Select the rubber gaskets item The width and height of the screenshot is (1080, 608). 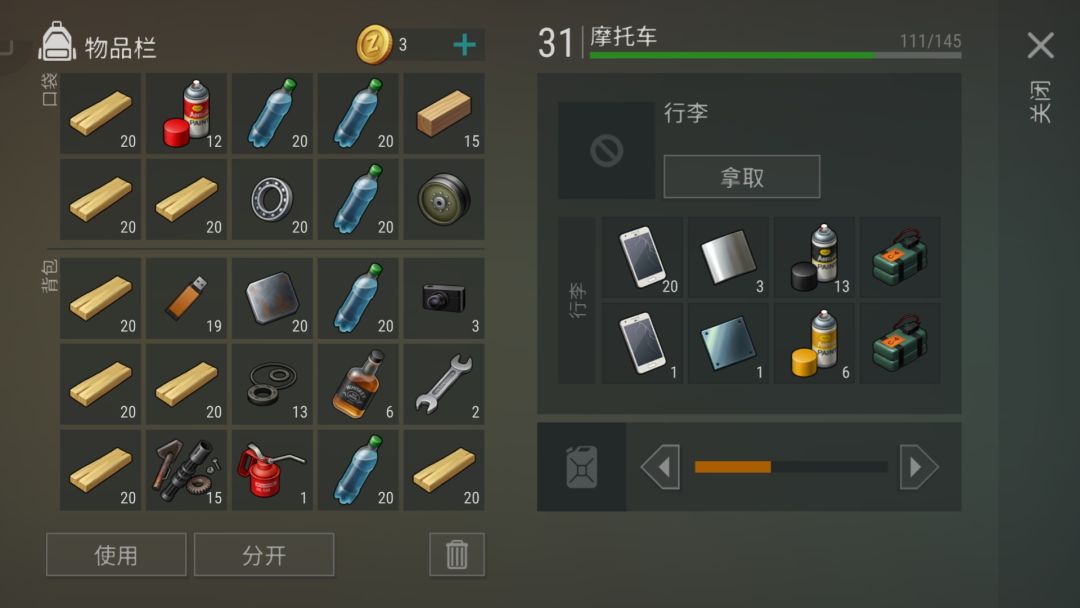pyautogui.click(x=272, y=384)
